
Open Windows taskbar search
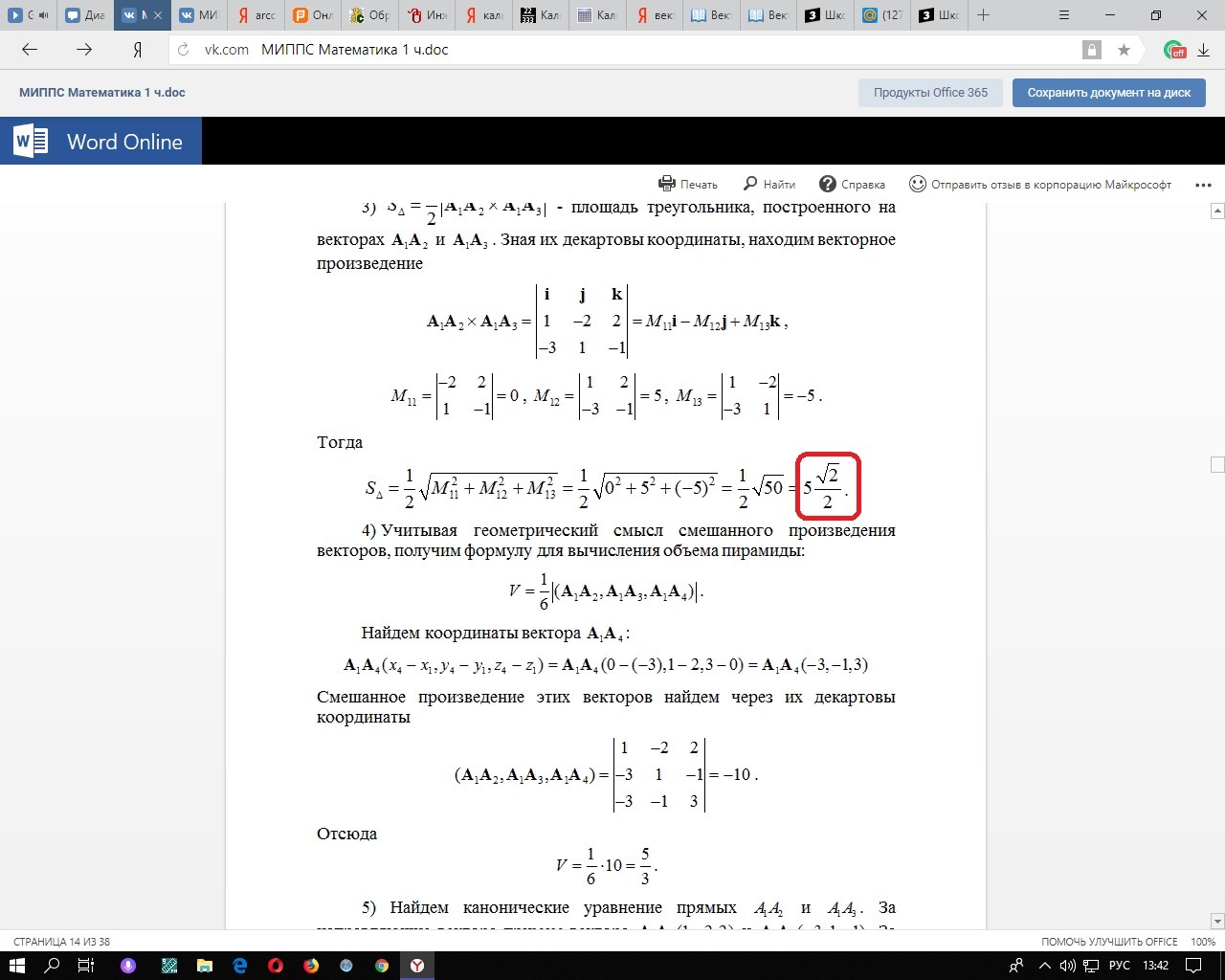click(x=53, y=966)
